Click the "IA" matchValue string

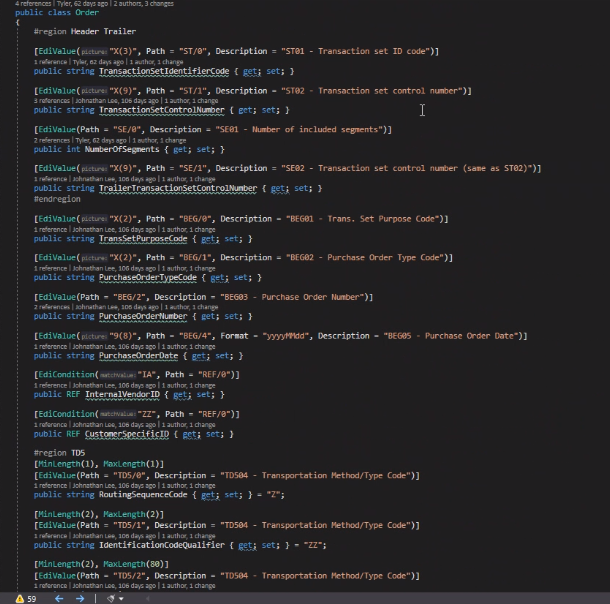146,375
